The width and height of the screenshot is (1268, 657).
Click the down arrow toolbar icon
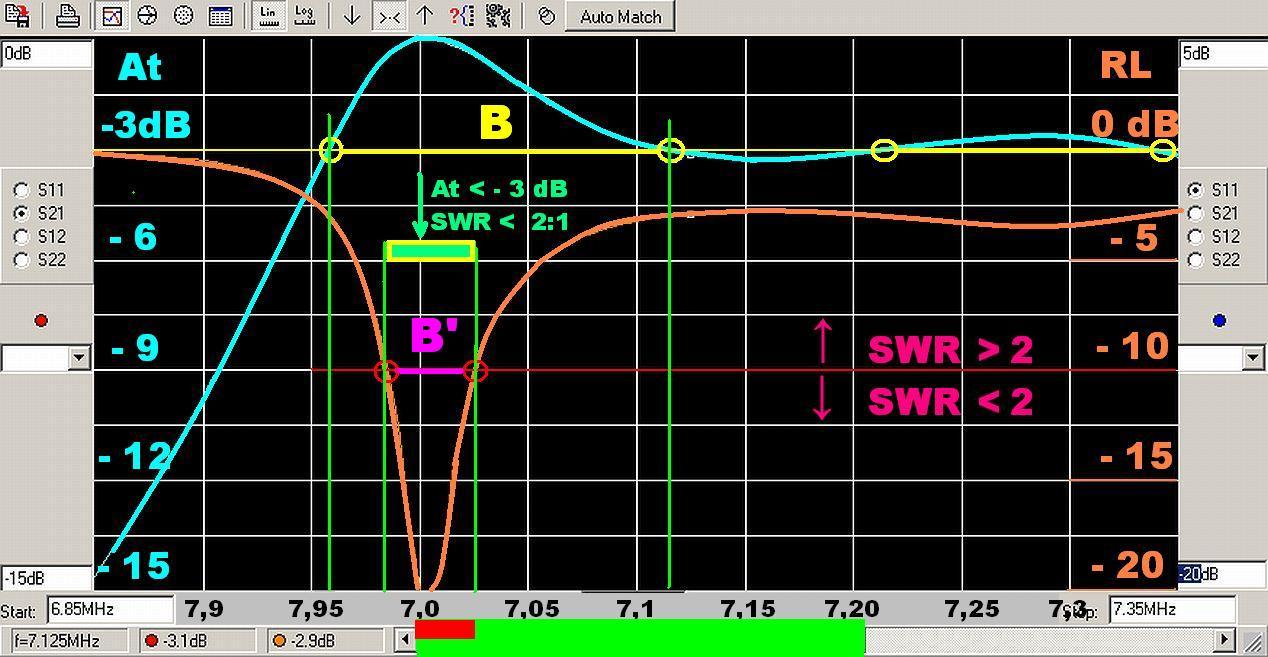click(351, 16)
